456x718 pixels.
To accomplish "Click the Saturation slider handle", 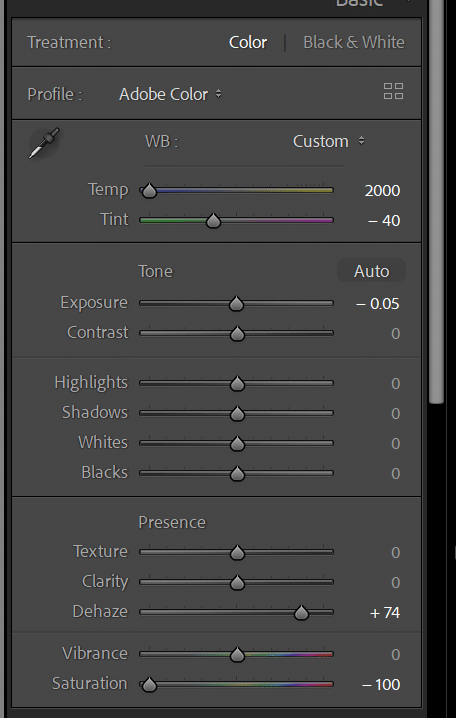I will pyautogui.click(x=149, y=685).
